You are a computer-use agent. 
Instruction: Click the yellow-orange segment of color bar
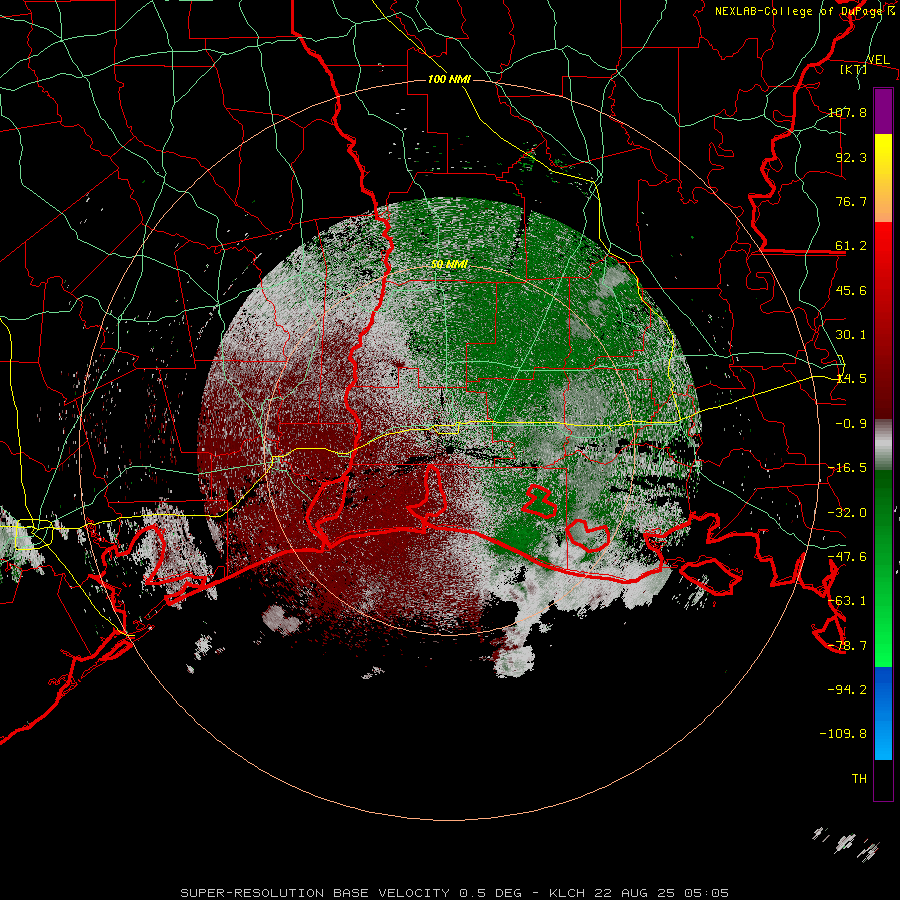883,178
